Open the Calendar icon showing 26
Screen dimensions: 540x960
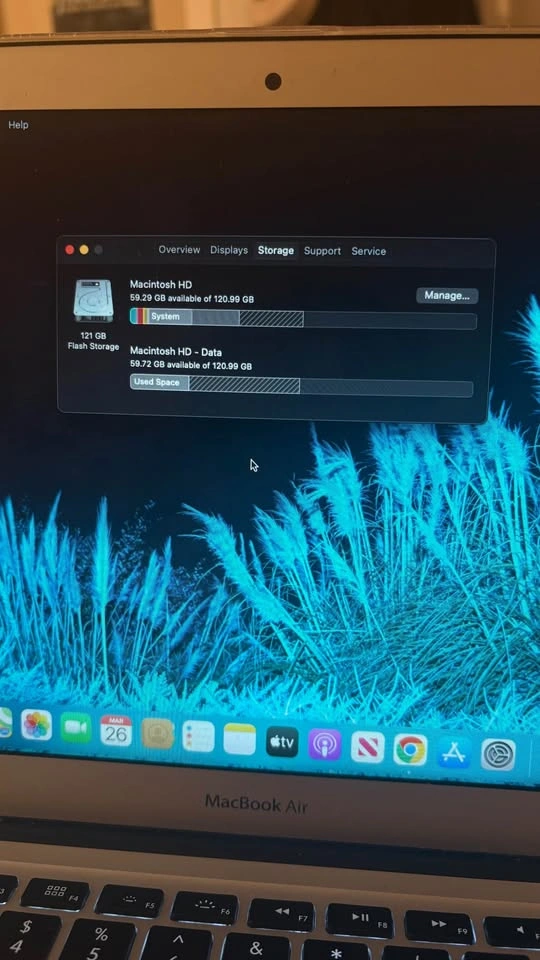pos(116,730)
